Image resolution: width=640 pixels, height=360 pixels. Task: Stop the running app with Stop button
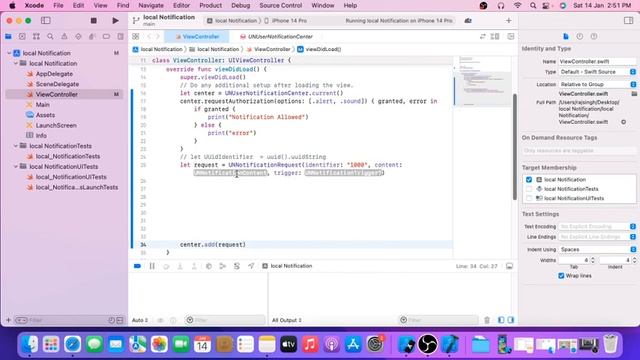click(x=93, y=20)
